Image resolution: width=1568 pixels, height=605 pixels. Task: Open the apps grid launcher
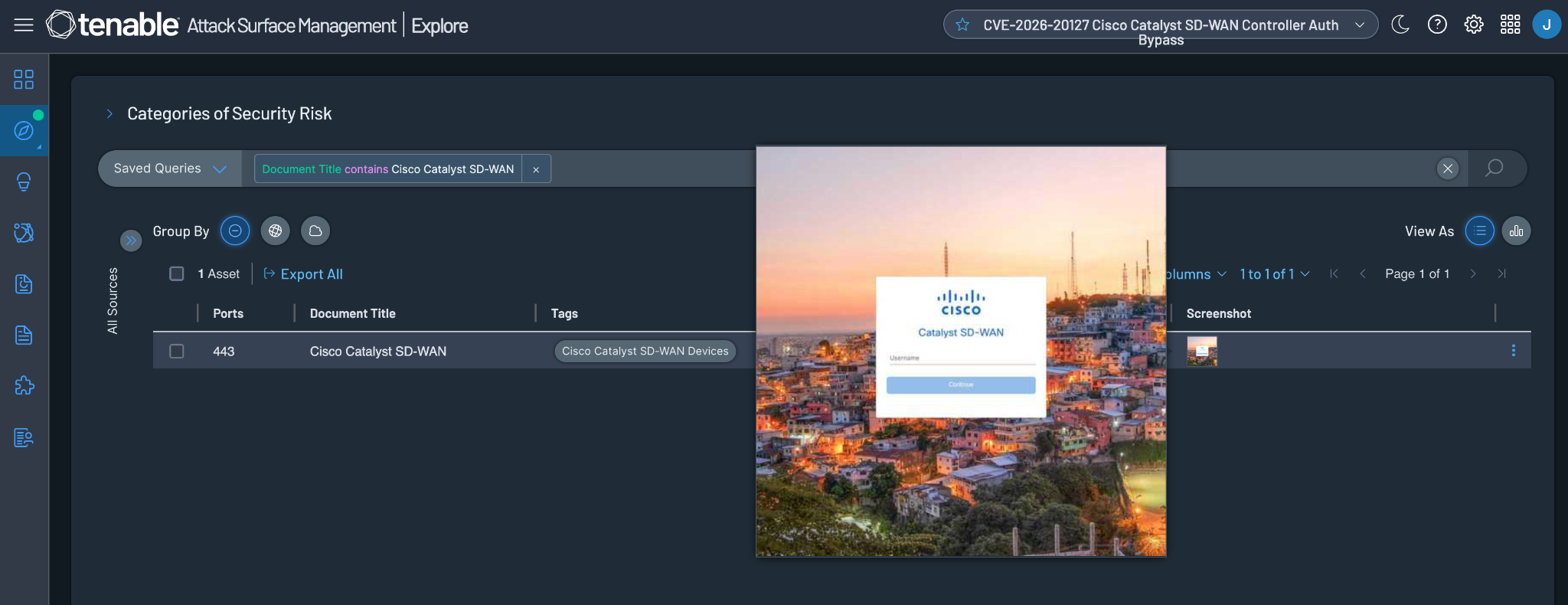point(1511,25)
